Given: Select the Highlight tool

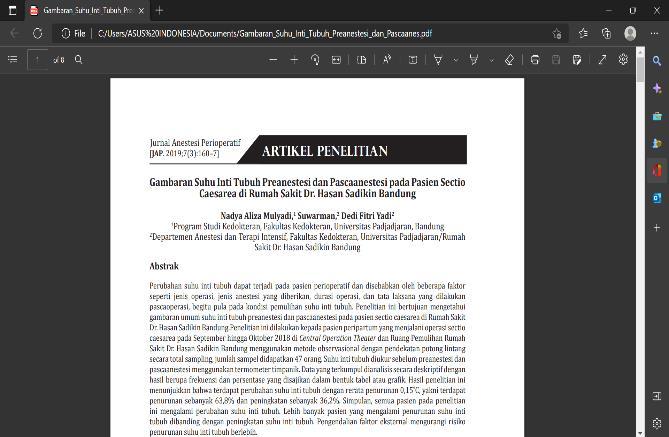Looking at the screenshot, I should [x=474, y=60].
